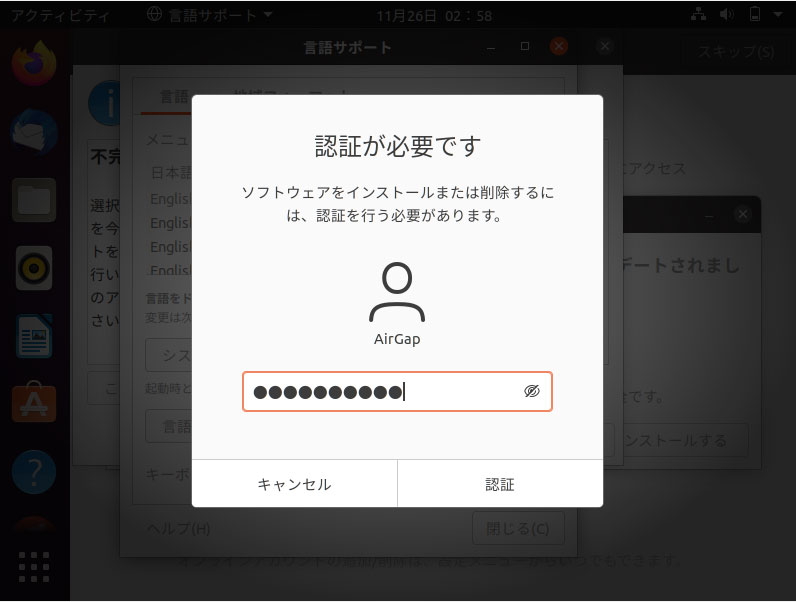Open Ubuntu Software from the dock
The image size is (796, 602).
point(34,402)
